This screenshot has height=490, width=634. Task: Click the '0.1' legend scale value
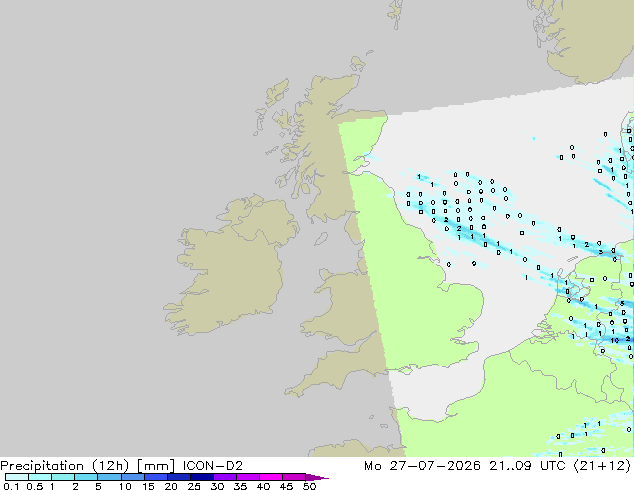[12, 486]
